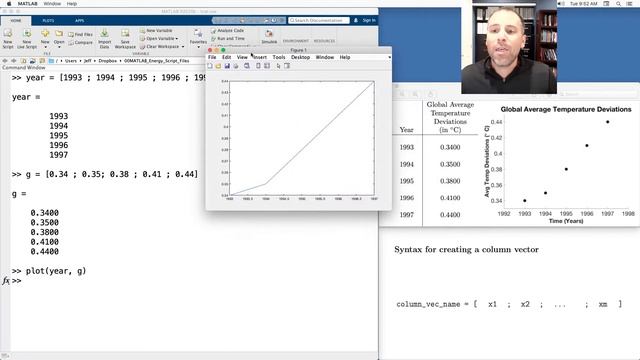Screen dimensions: 640x360
Task: Open the MATLAB menu in macOS menu bar
Action: [27, 3]
